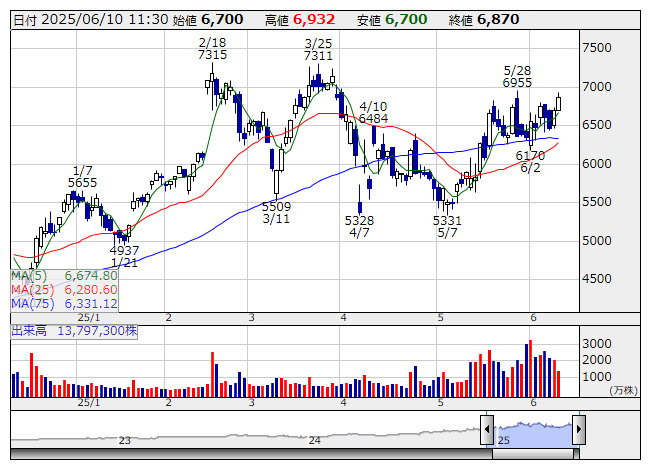The image size is (653, 470).
Task: Click the (万株) unit label
Action: [x=623, y=390]
